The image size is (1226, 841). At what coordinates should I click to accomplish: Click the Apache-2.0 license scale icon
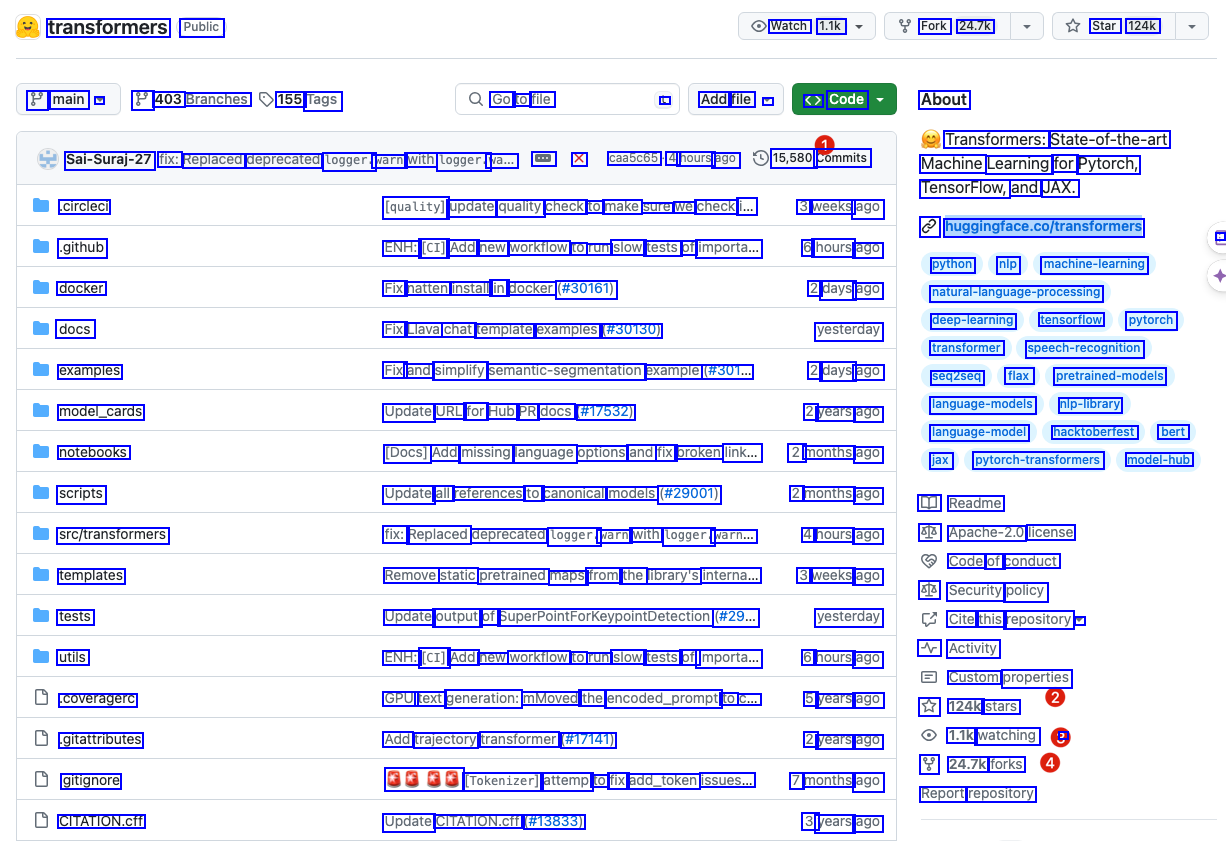point(929,532)
